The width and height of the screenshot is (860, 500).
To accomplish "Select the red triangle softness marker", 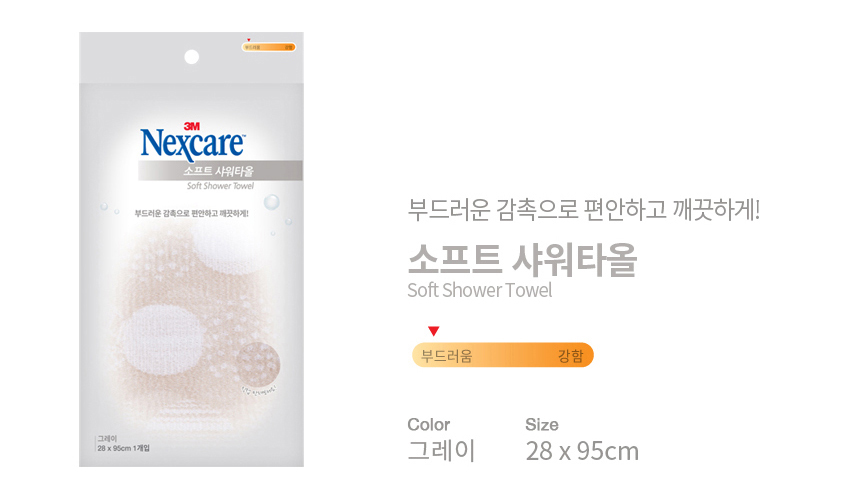I will (433, 331).
